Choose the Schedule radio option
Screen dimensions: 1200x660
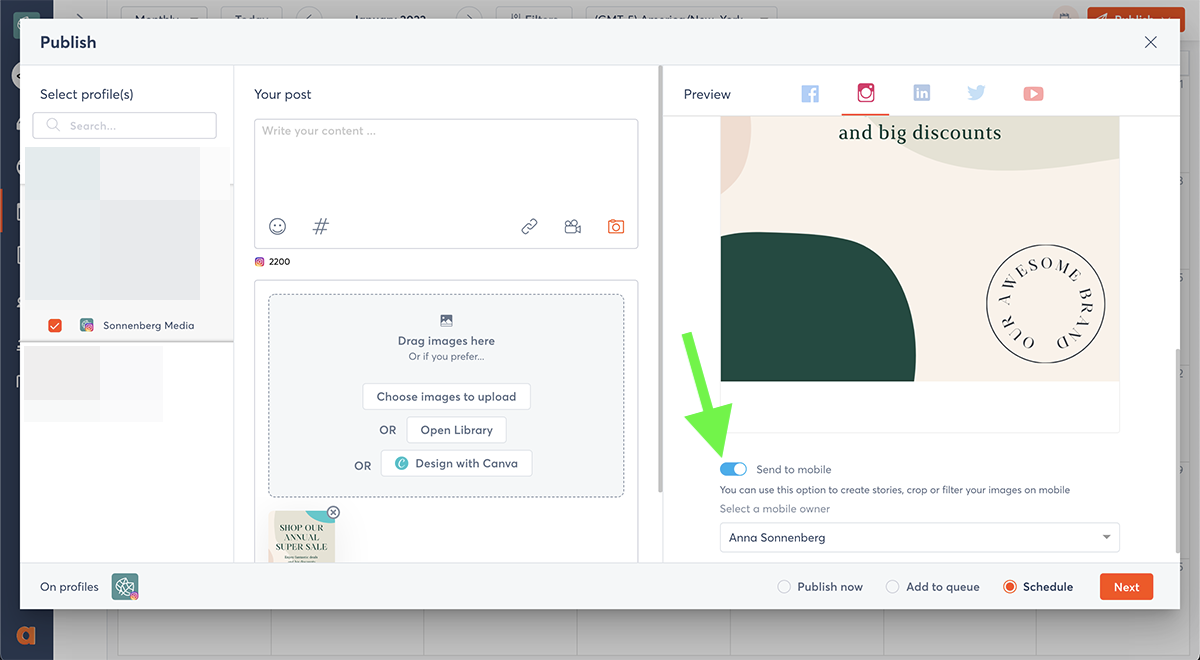tap(1009, 587)
